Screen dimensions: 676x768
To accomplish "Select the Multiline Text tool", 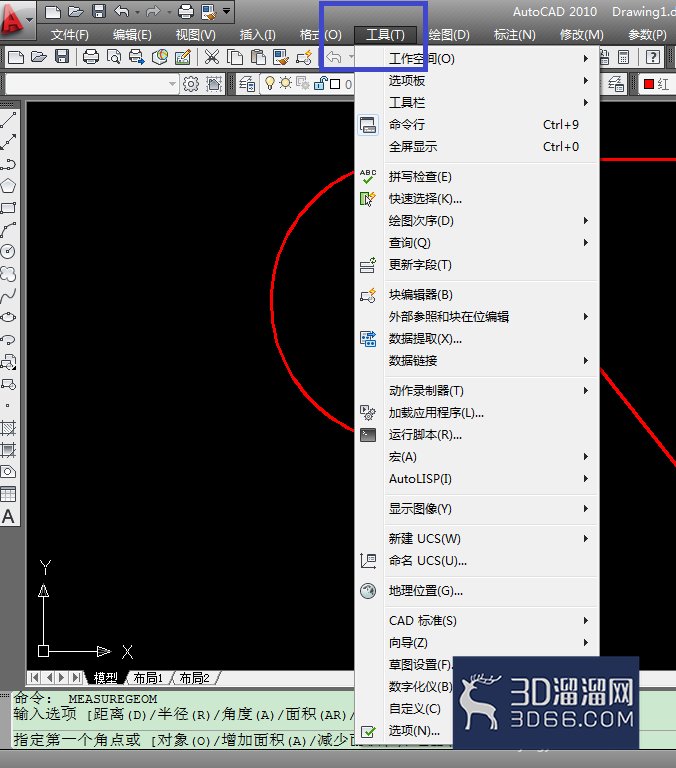I will (x=8, y=516).
